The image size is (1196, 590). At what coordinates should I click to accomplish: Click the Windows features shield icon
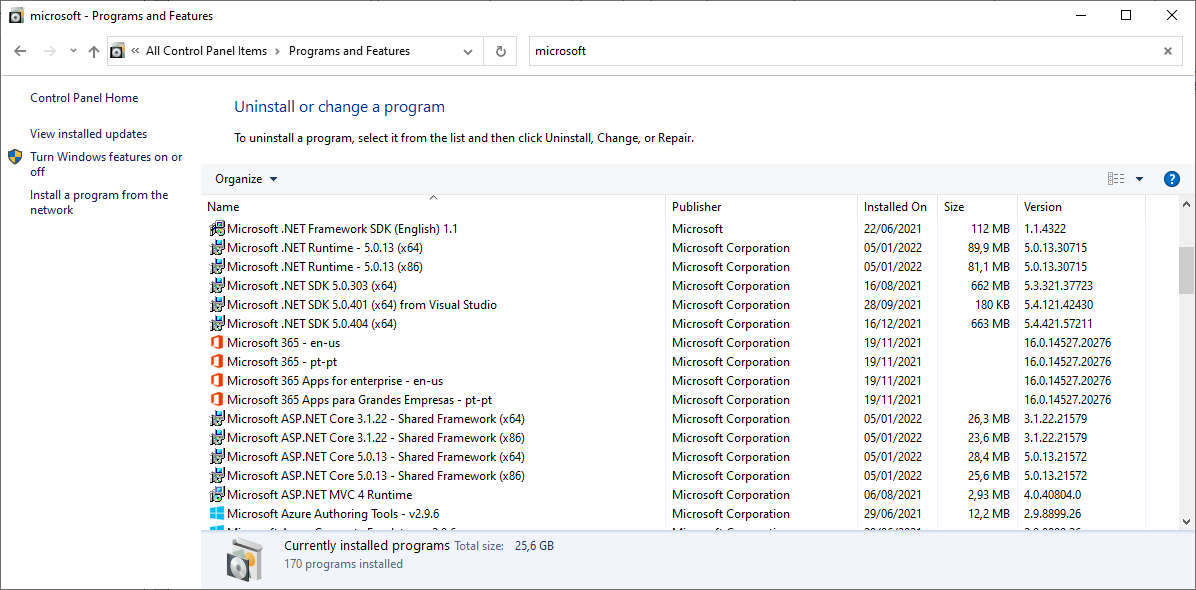coord(15,157)
